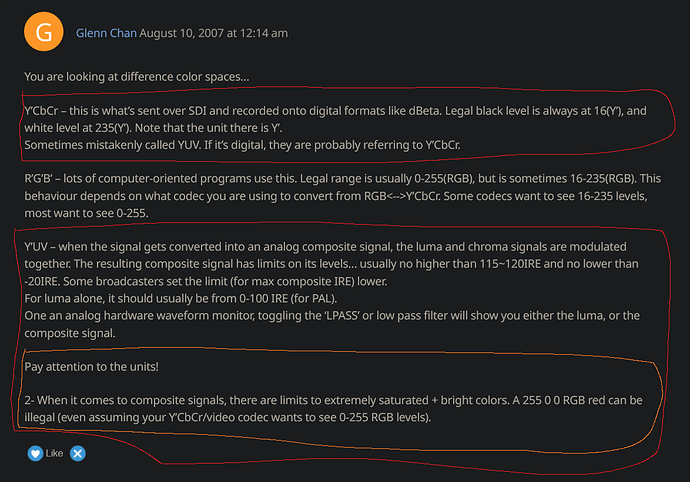Click the "255 0 0 RGB red" text

click(x=566, y=400)
